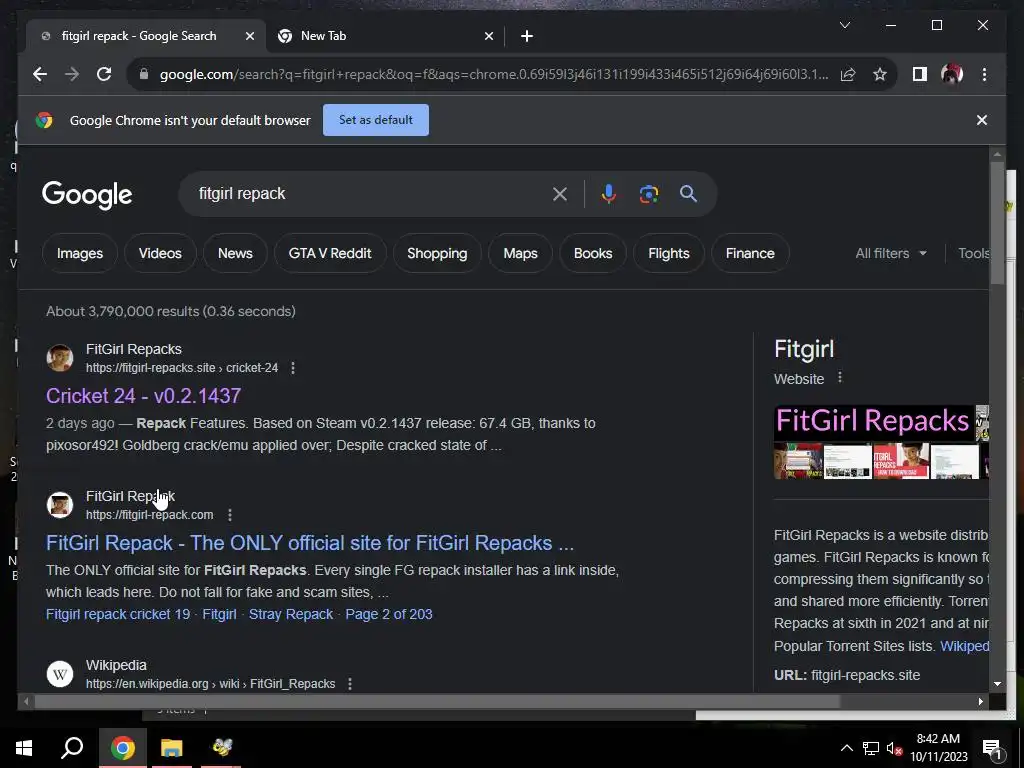Open more options for fitgirl-repack.com result
1024x768 pixels.
(x=229, y=515)
